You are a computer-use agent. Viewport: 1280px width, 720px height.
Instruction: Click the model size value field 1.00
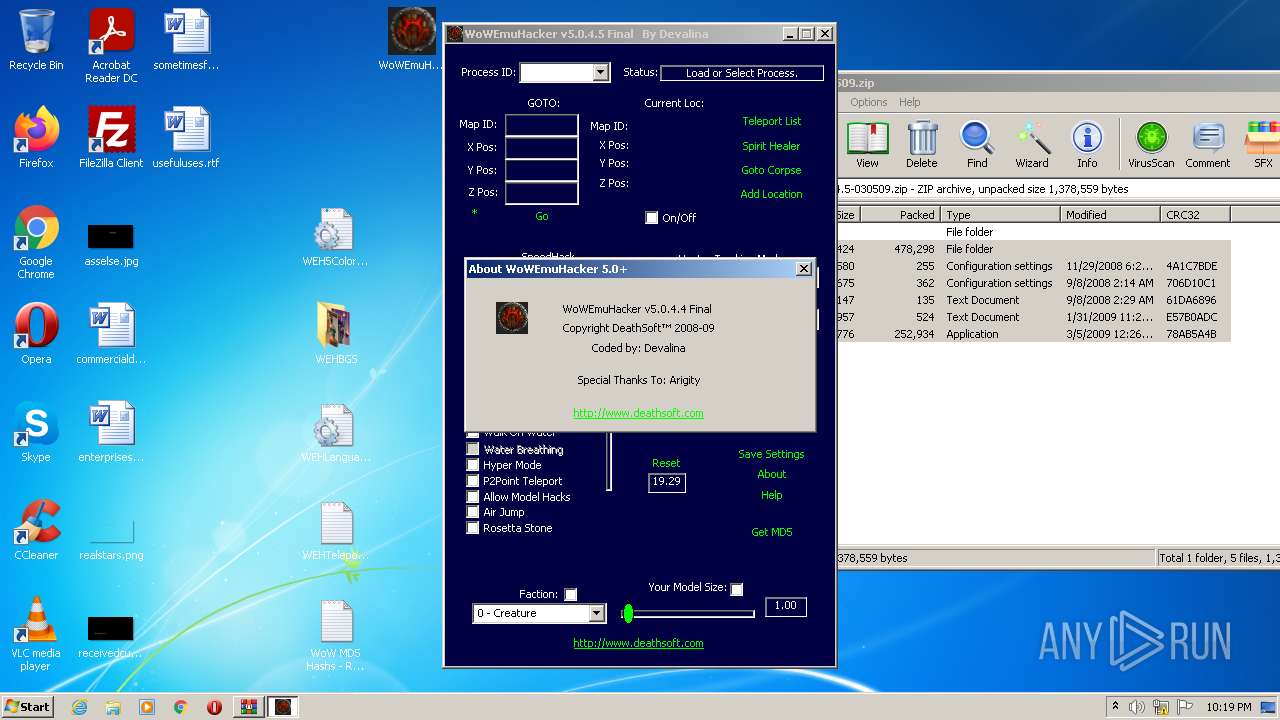click(x=785, y=606)
